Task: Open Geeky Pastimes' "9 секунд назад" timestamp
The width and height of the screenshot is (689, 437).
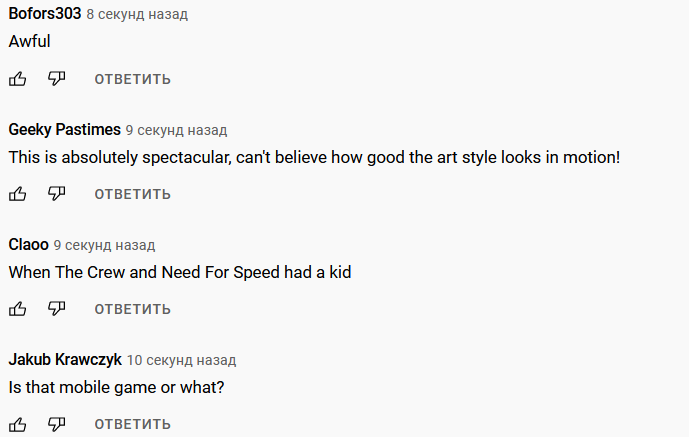Action: (176, 130)
